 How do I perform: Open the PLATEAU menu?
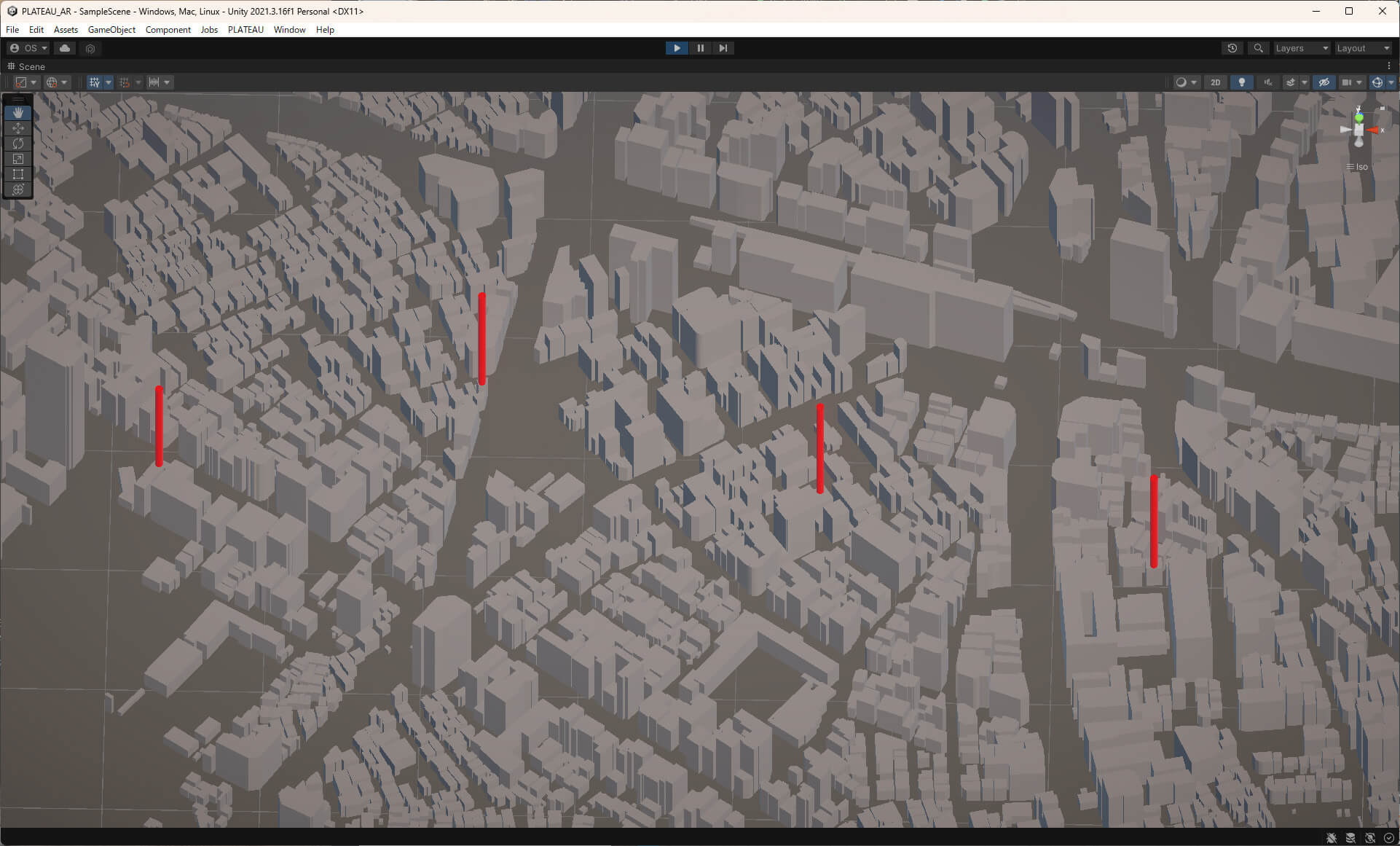pos(245,30)
